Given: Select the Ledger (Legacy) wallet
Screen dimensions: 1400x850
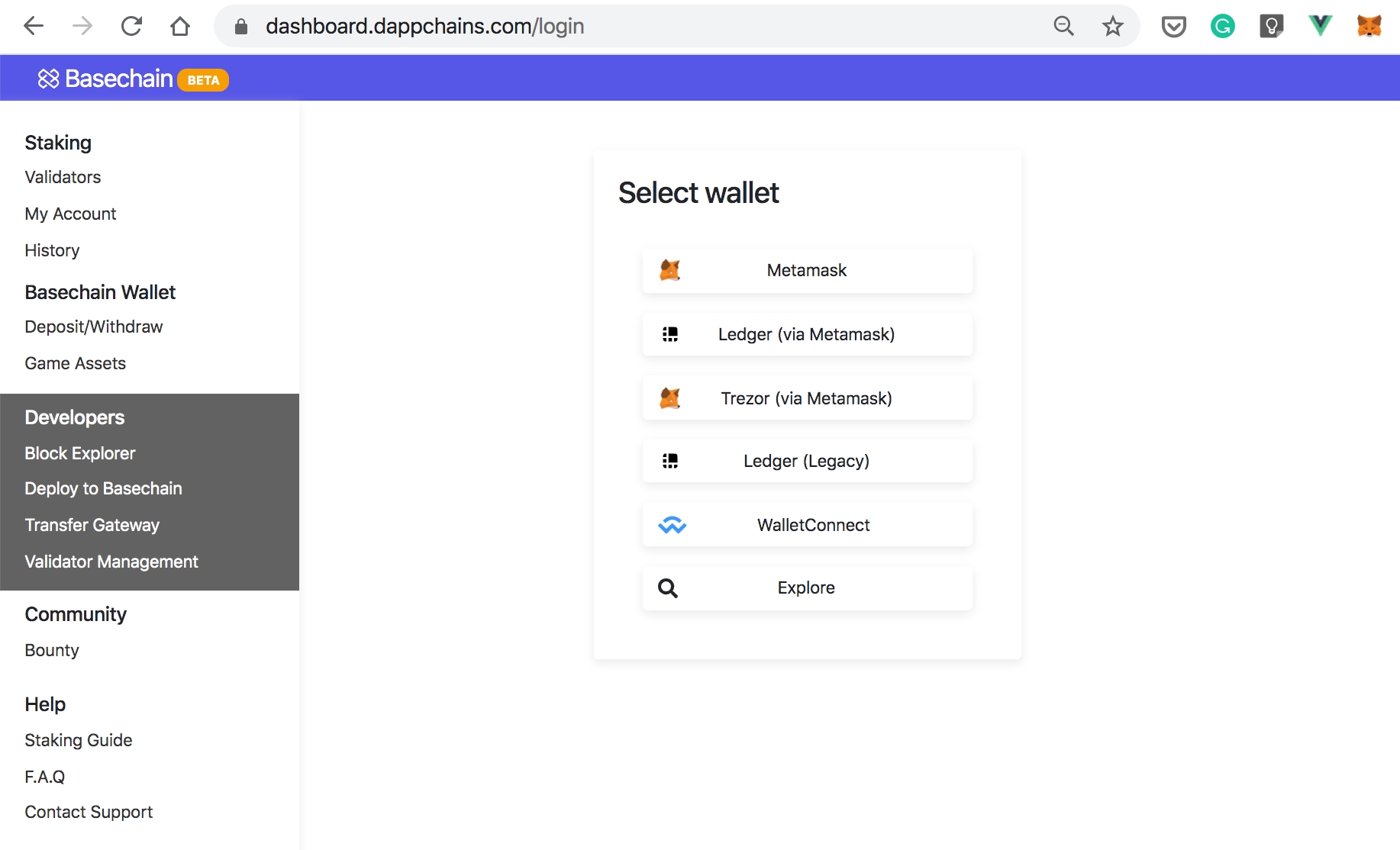Looking at the screenshot, I should pos(807,461).
